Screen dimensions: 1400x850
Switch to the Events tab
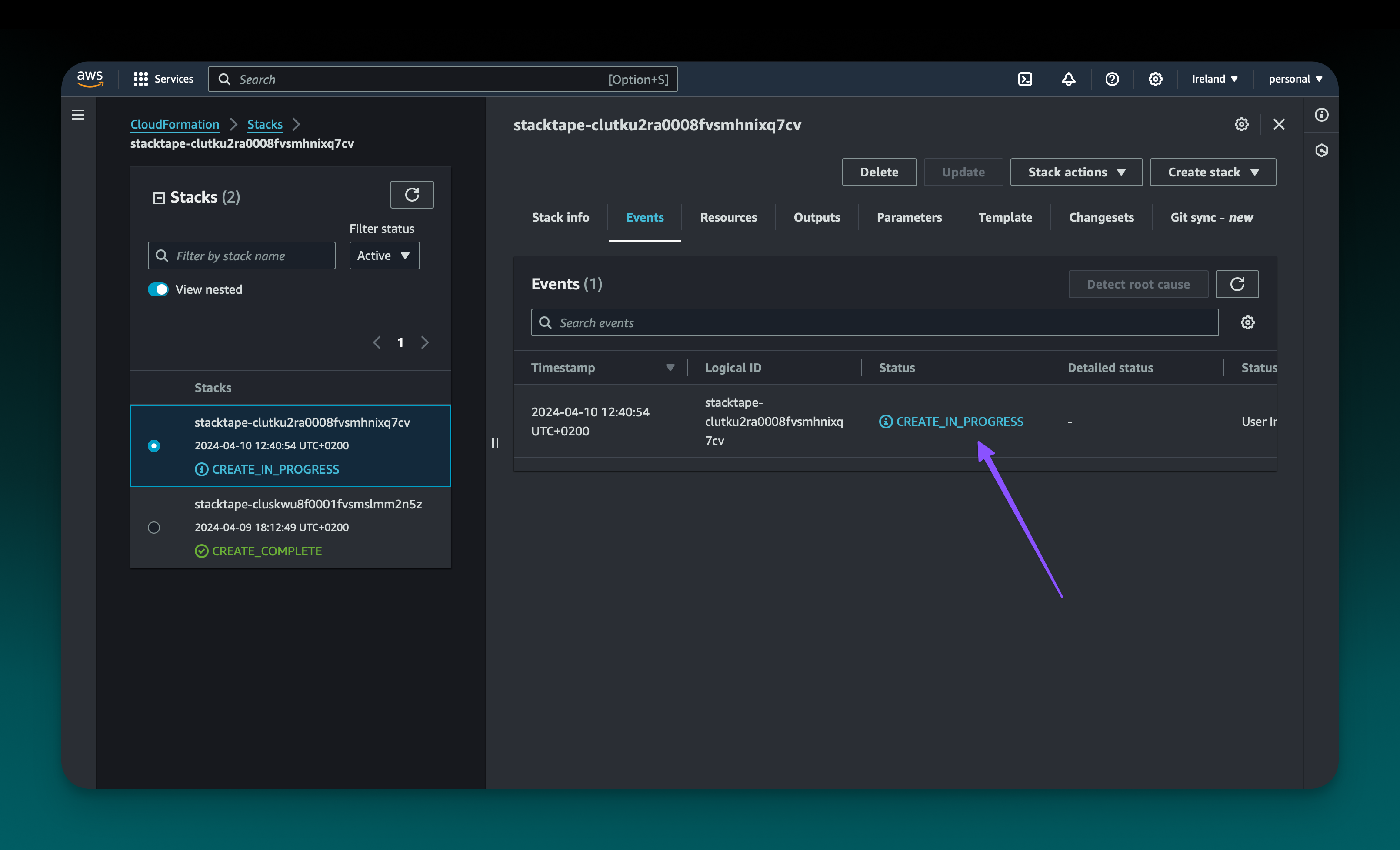[644, 217]
